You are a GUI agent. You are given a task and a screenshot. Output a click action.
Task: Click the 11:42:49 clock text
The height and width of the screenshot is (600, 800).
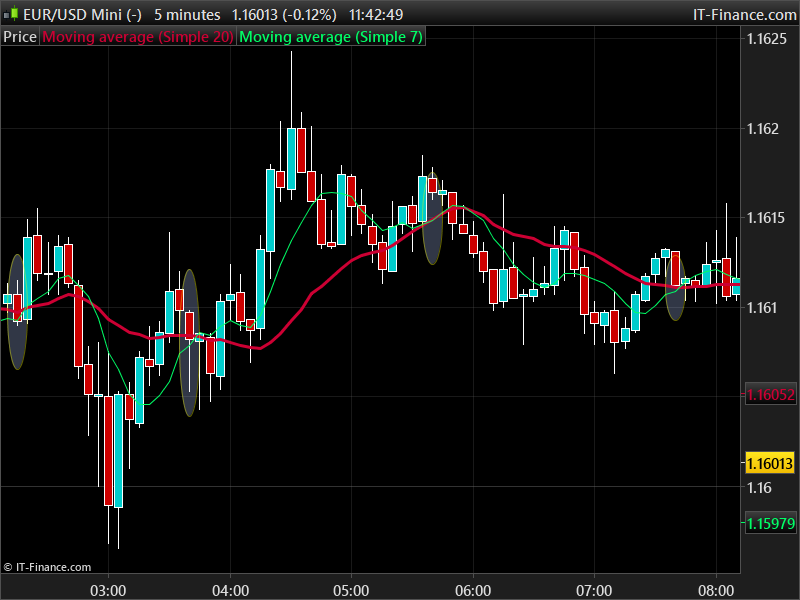point(376,14)
